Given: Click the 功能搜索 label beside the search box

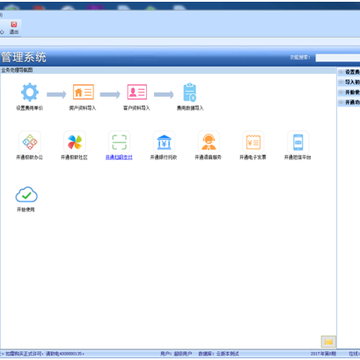Looking at the screenshot, I should point(300,58).
